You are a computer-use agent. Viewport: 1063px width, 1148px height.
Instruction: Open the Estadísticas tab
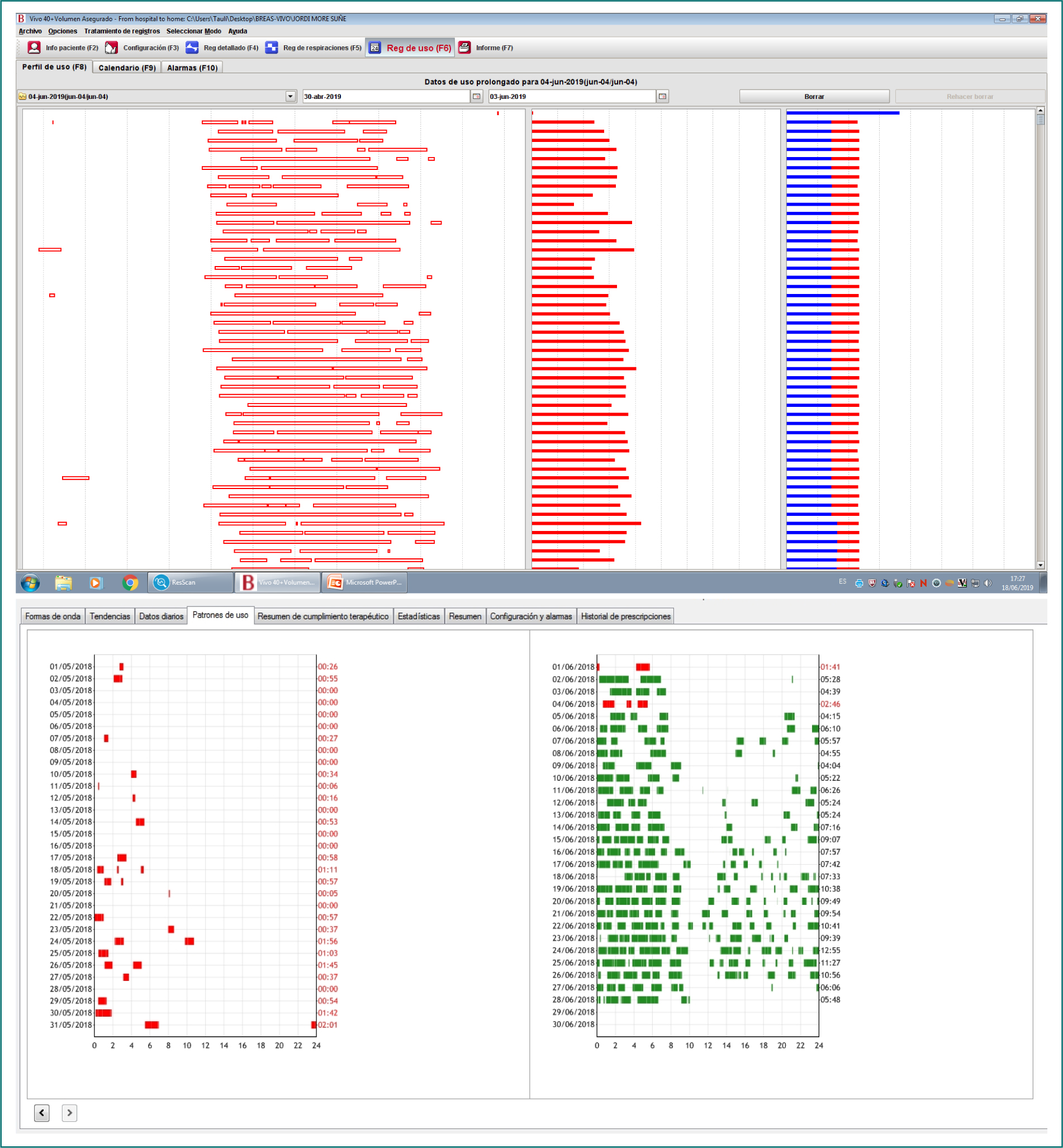point(419,616)
